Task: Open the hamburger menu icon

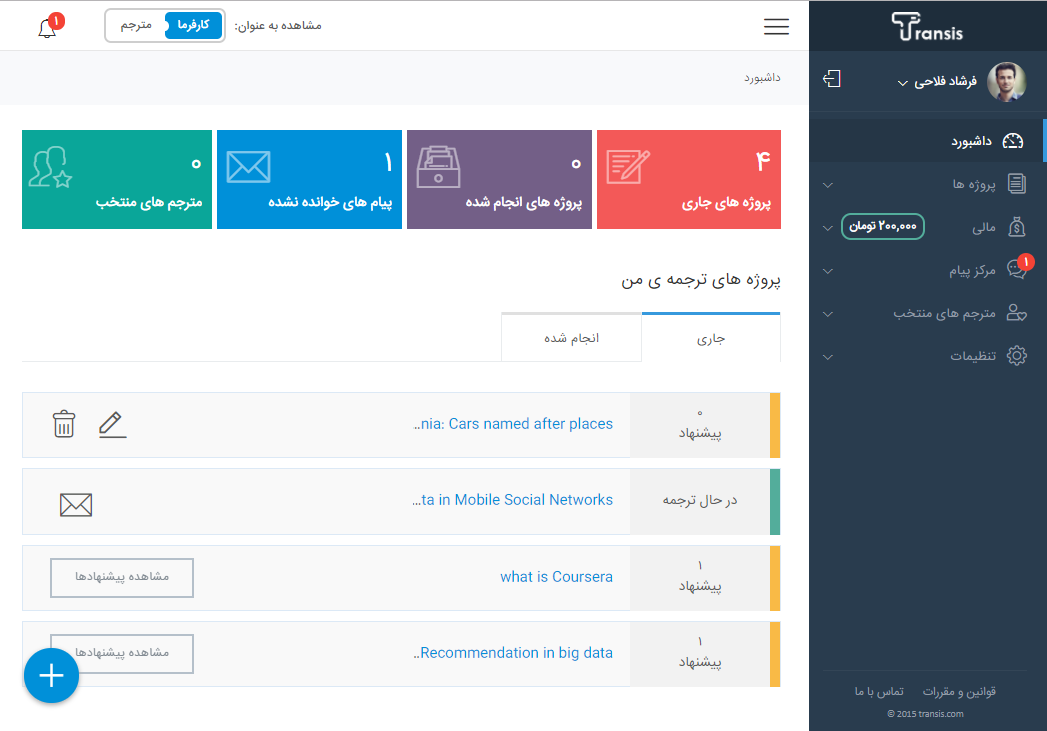Action: click(776, 26)
